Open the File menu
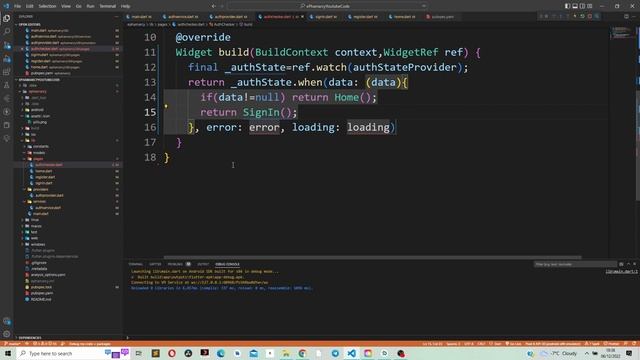The height and width of the screenshot is (360, 640). [x=17, y=6]
